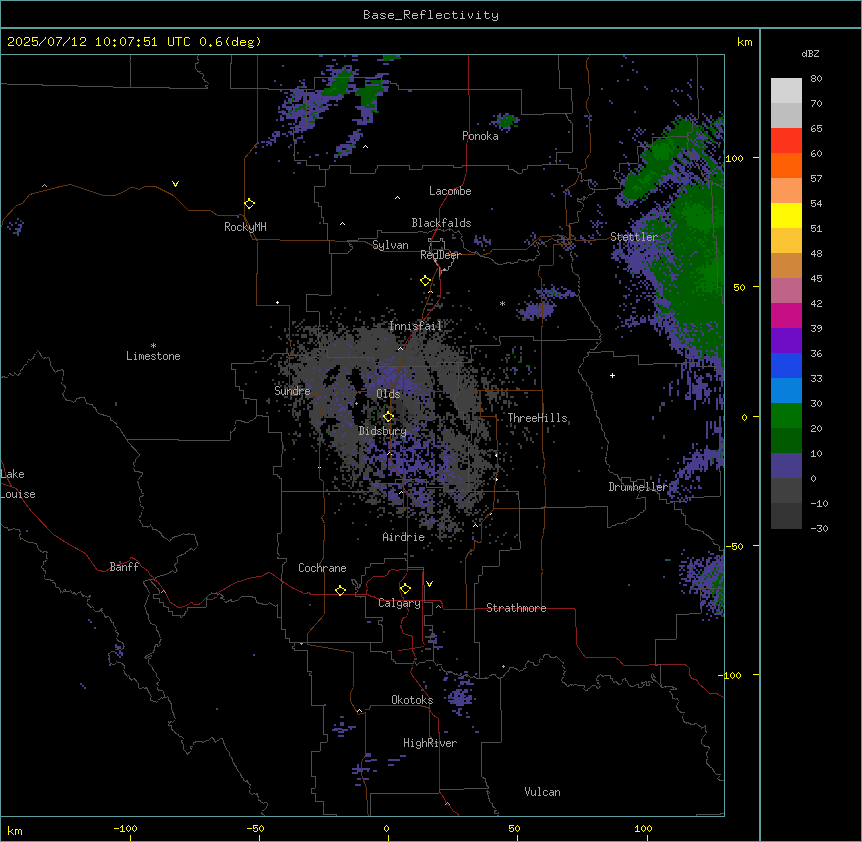The width and height of the screenshot is (862, 842).
Task: Click the Airdrie label
Action: 404,537
